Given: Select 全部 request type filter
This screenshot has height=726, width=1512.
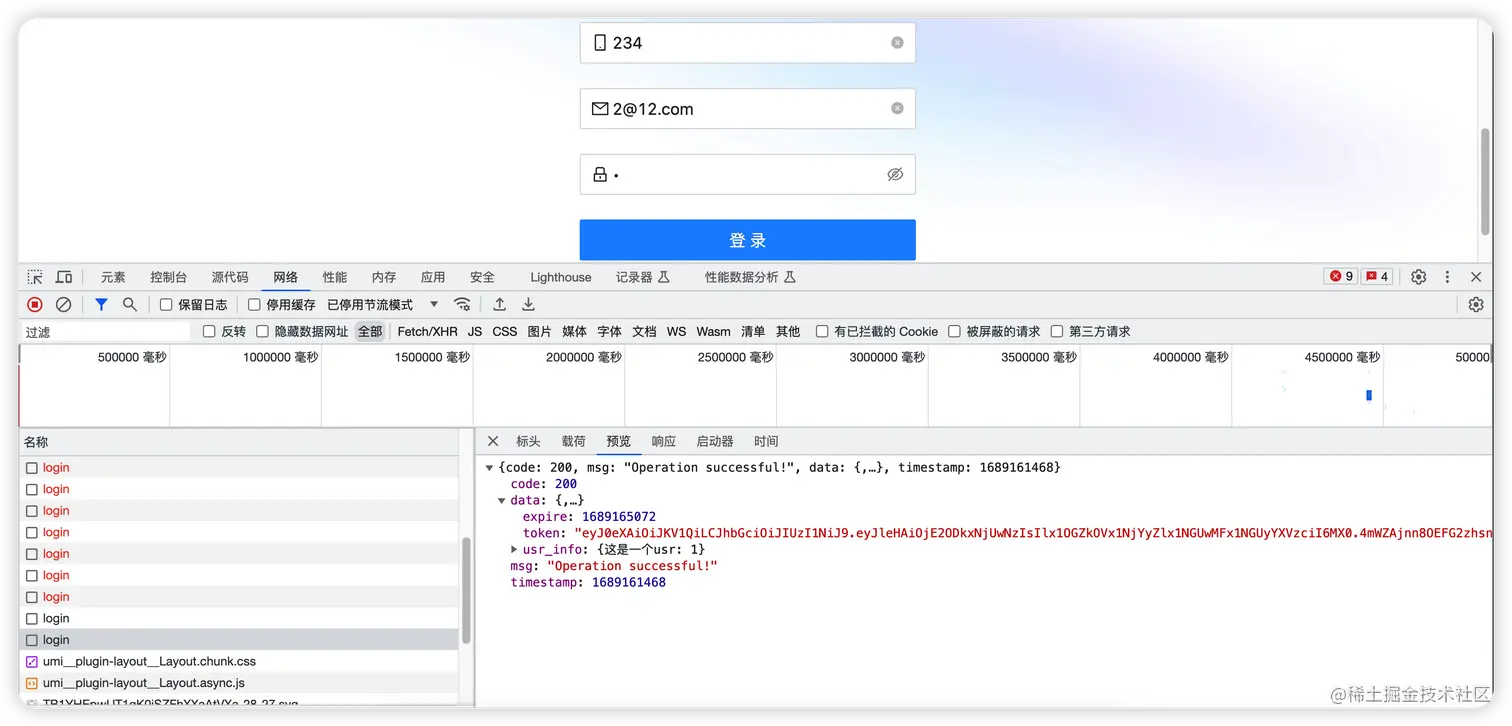Looking at the screenshot, I should pos(370,331).
